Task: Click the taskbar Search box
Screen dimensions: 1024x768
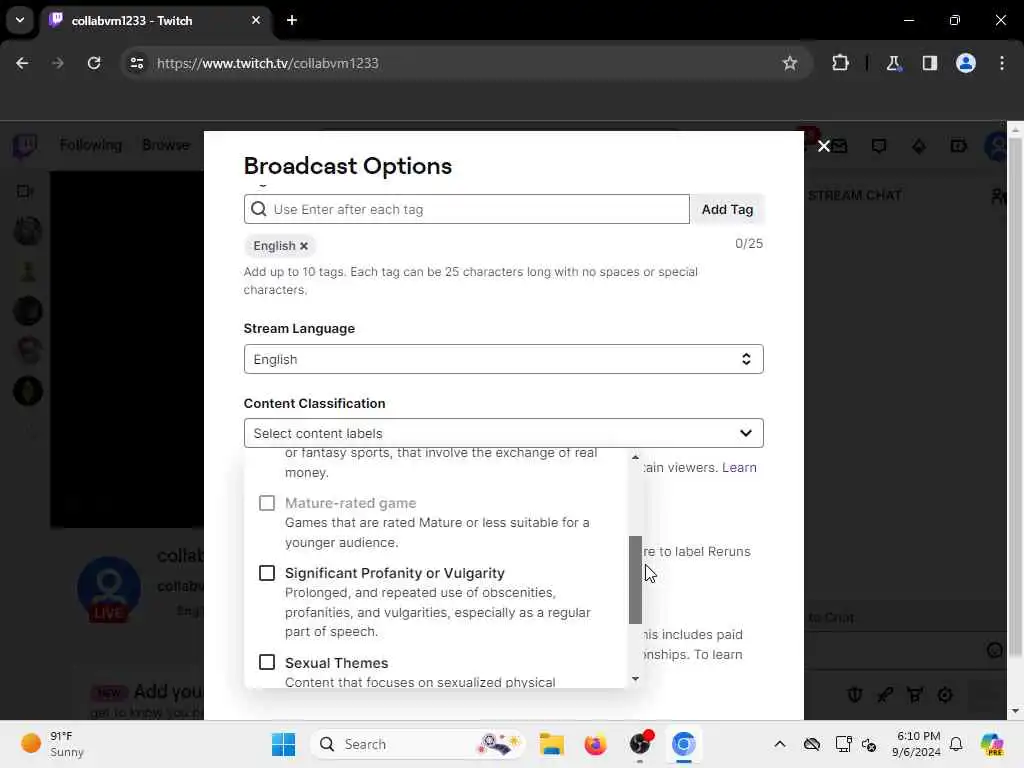Action: [417, 744]
